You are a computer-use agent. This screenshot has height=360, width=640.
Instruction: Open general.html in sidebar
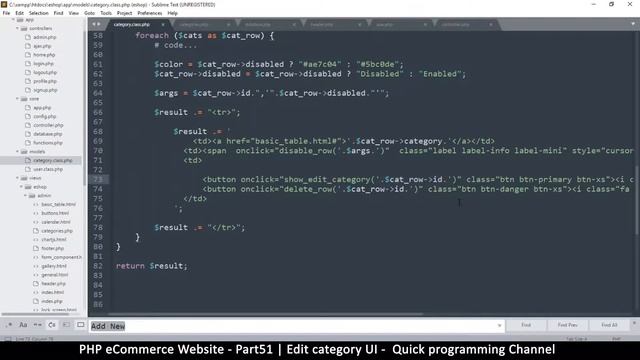pyautogui.click(x=55, y=275)
